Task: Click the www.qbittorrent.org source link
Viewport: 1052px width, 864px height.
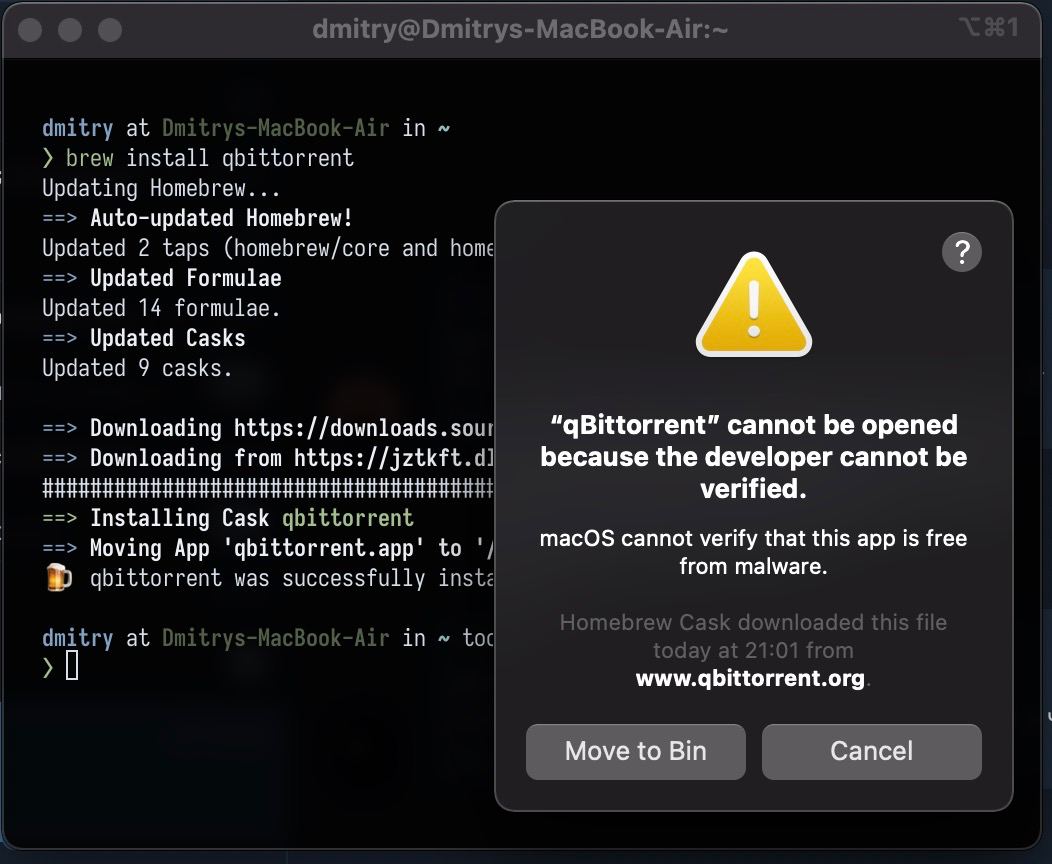Action: click(750, 678)
